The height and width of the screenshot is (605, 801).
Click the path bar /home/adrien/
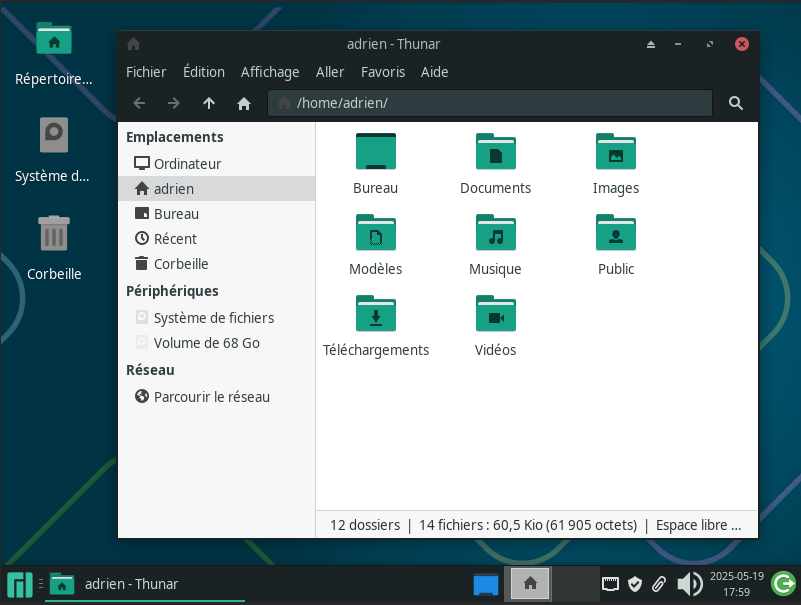tap(490, 103)
